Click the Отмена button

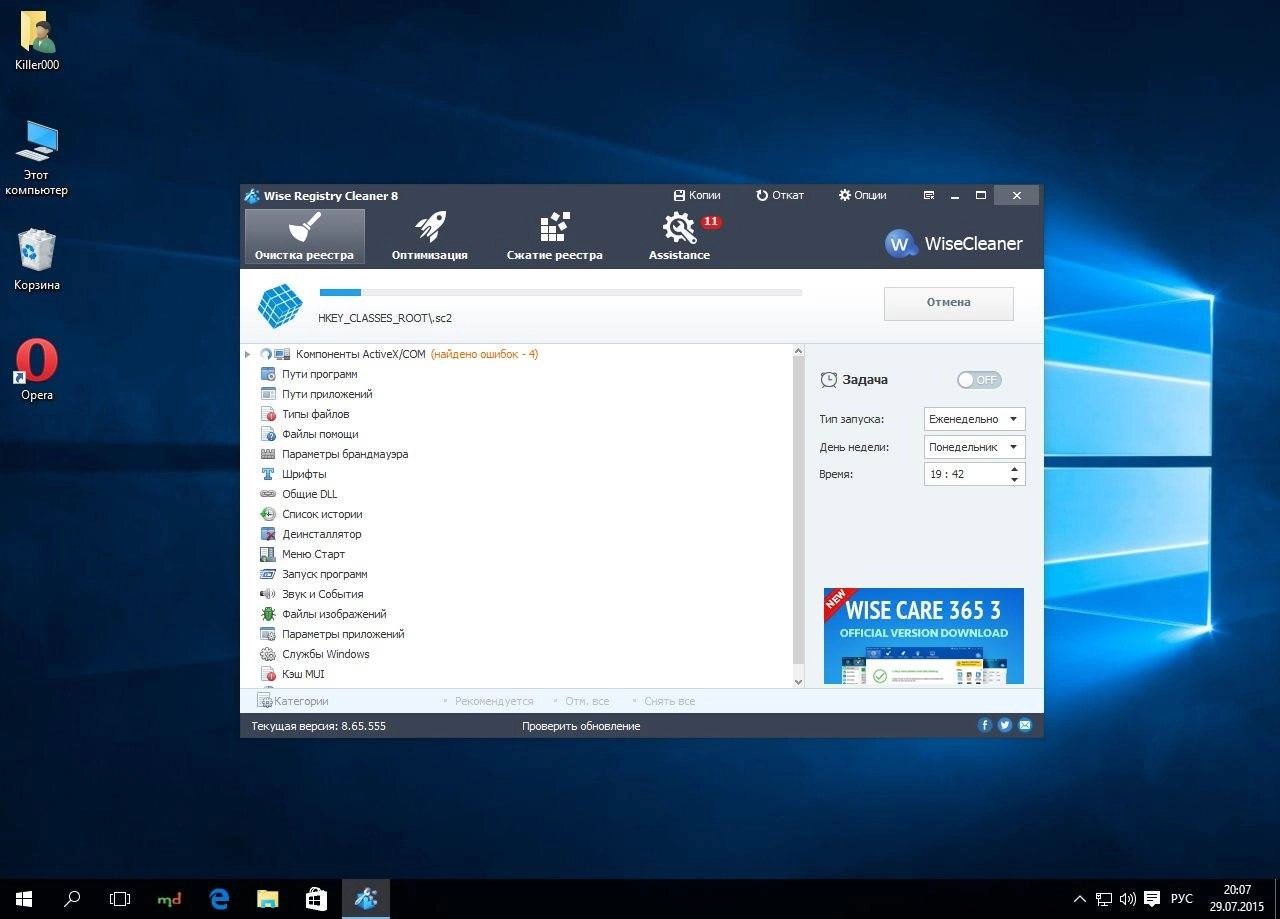948,303
